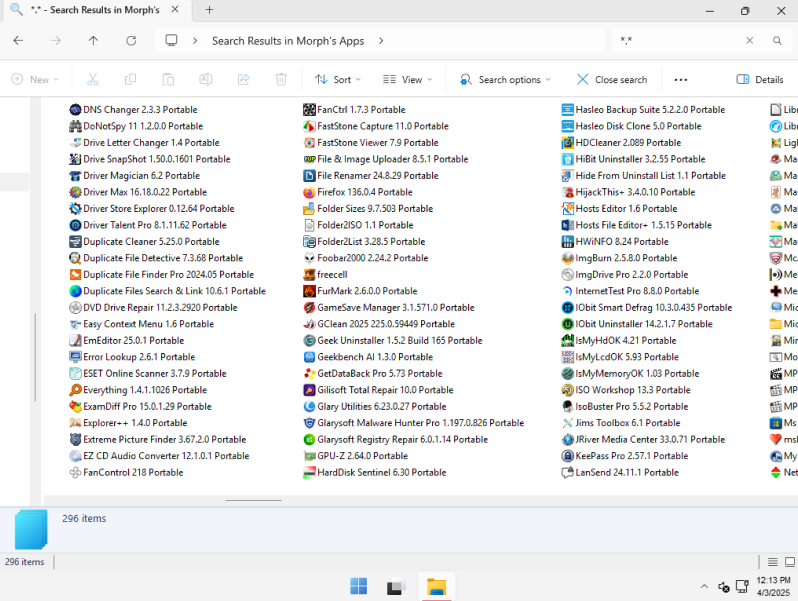Select the ImgBurn 2.5.8.0 Portable icon
This screenshot has height=601, width=798.
tap(567, 258)
